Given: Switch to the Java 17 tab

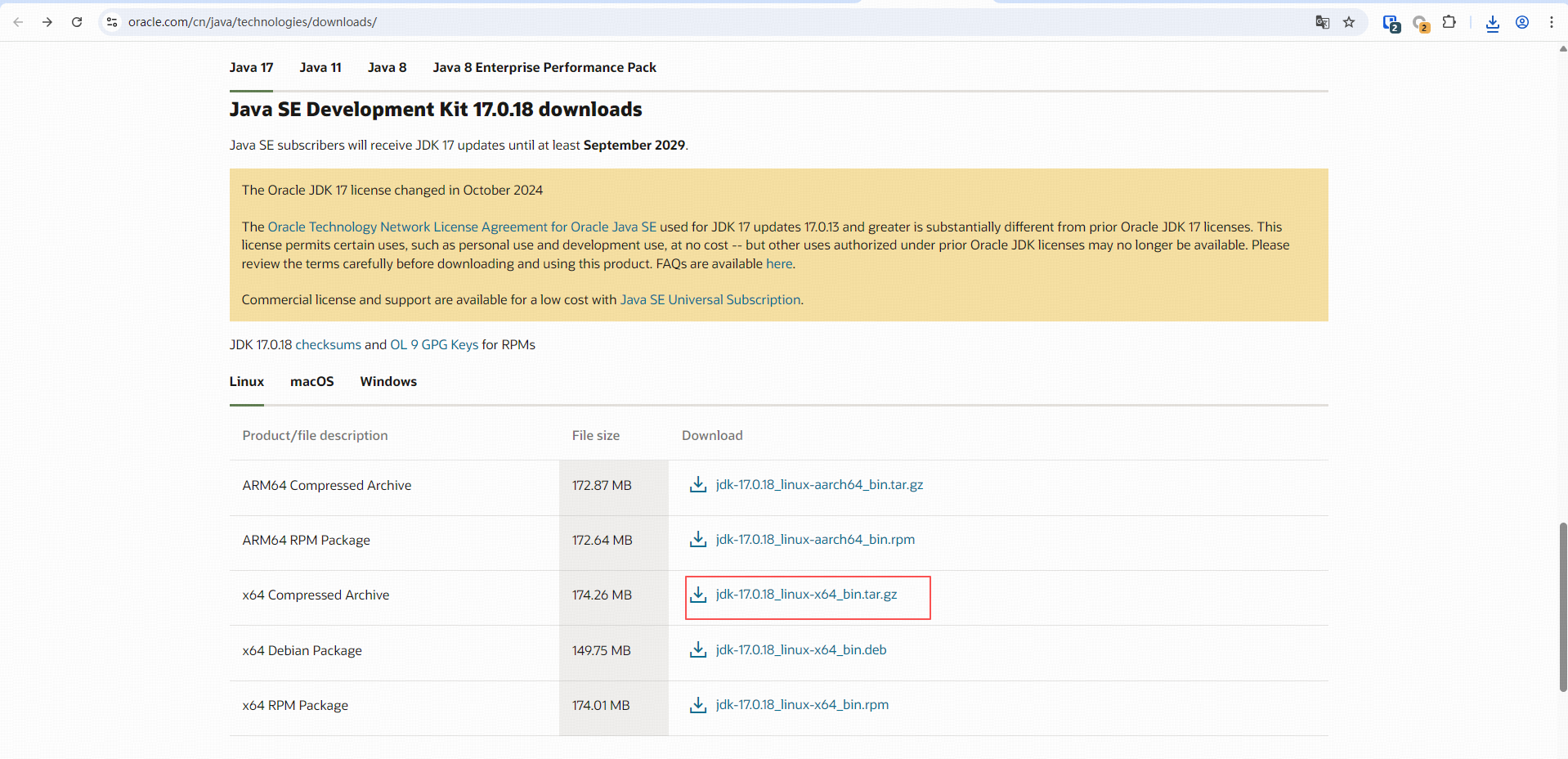Looking at the screenshot, I should click(251, 68).
